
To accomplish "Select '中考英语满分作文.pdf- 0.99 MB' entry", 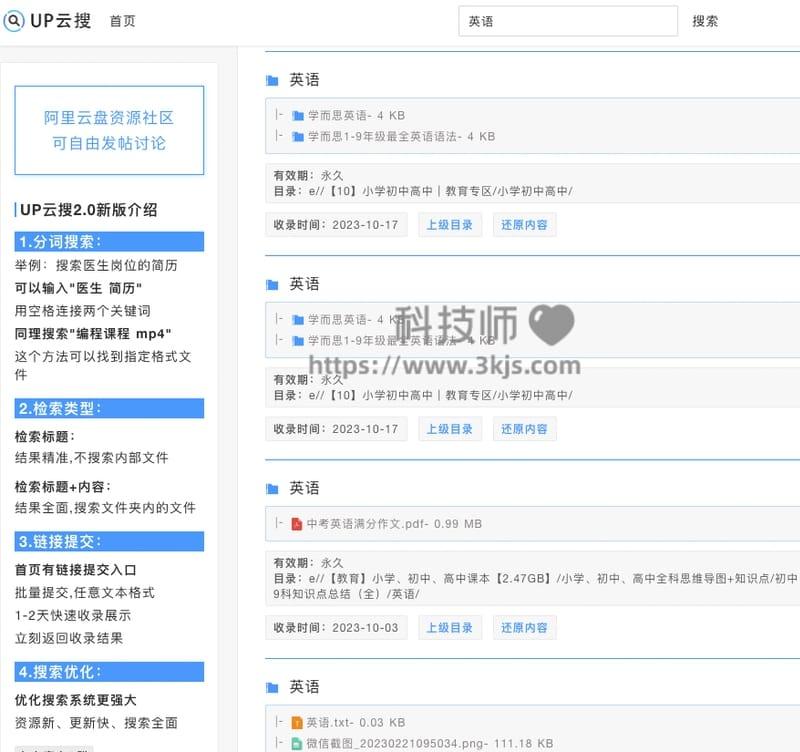I will (394, 524).
